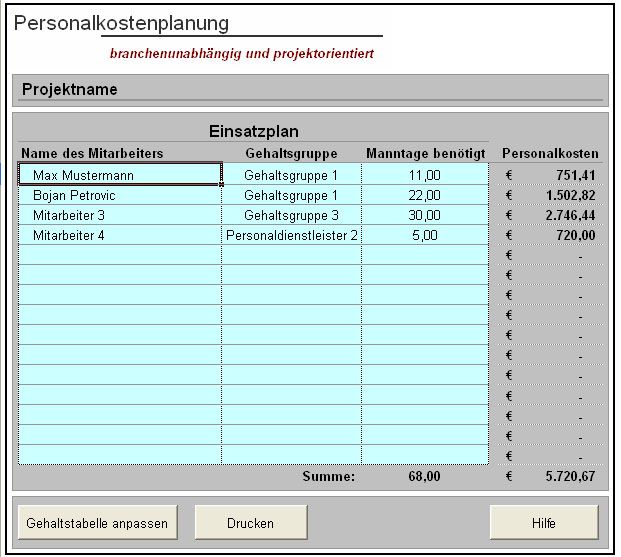Click the Einsatzplan heading
The height and width of the screenshot is (557, 621).
coord(253,131)
